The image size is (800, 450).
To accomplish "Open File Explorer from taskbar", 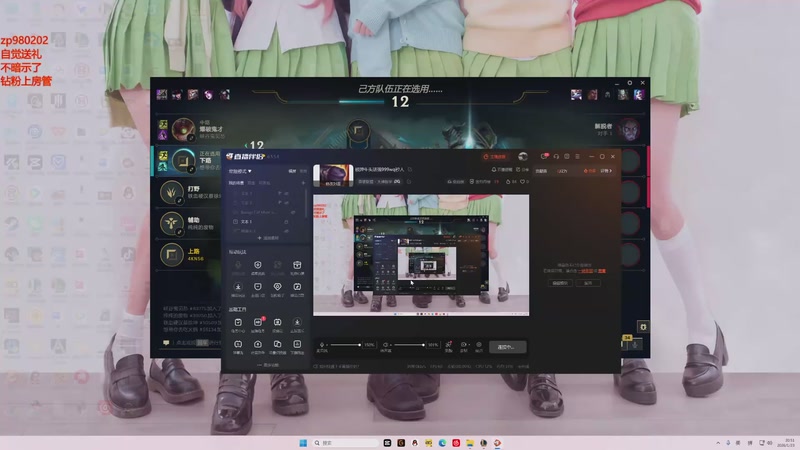I will point(469,443).
